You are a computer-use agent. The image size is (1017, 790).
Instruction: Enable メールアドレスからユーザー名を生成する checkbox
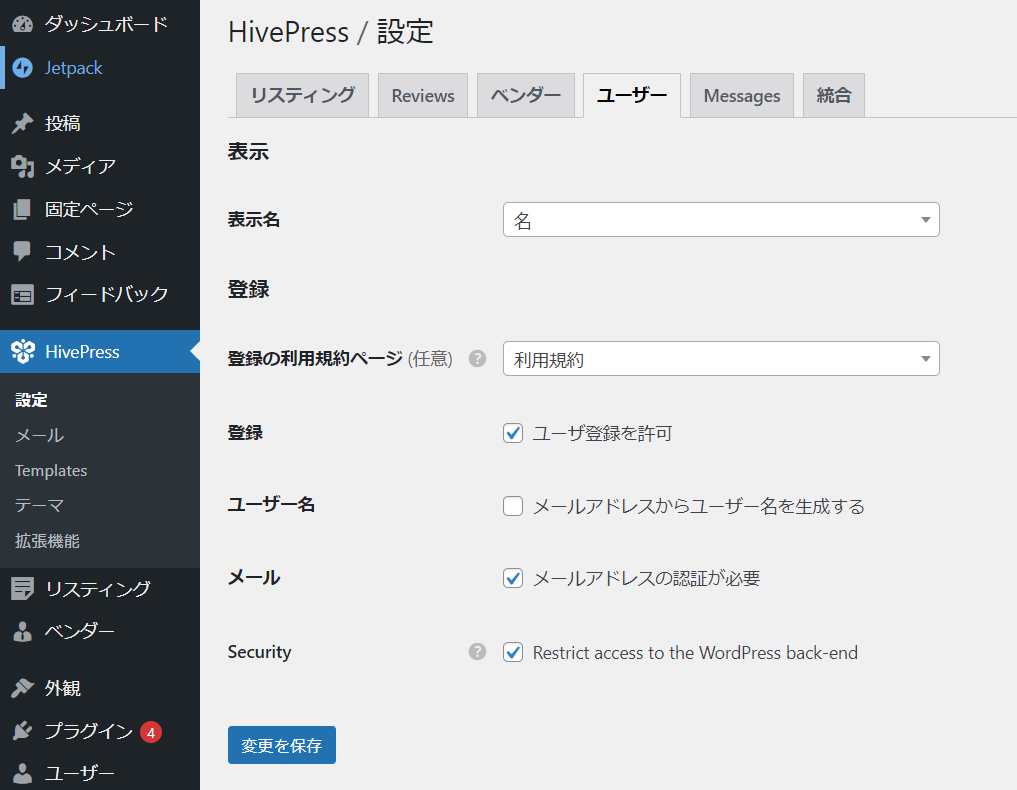pos(513,506)
